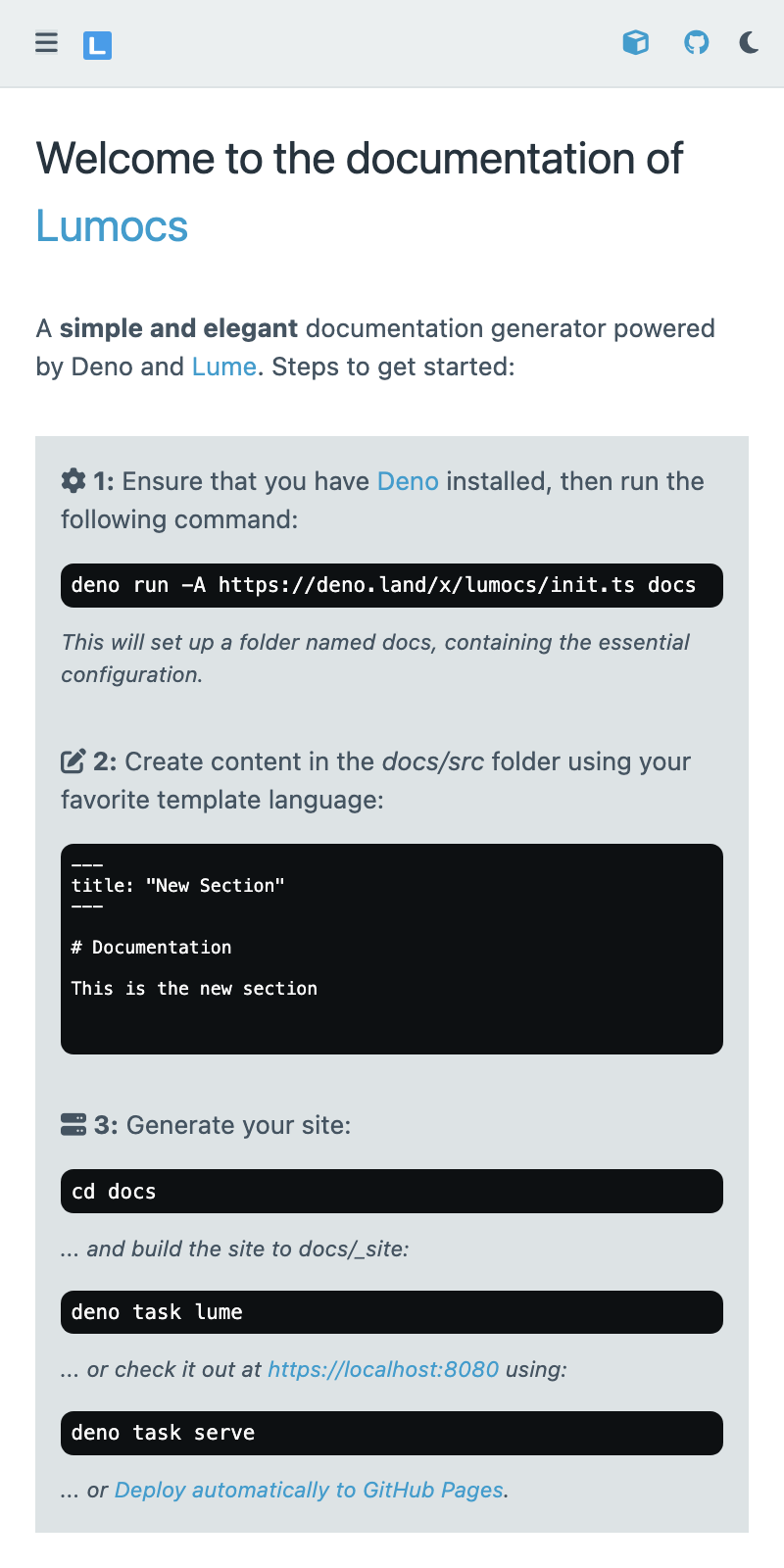The width and height of the screenshot is (784, 1568).
Task: Click the cd docs command block
Action: (392, 1191)
